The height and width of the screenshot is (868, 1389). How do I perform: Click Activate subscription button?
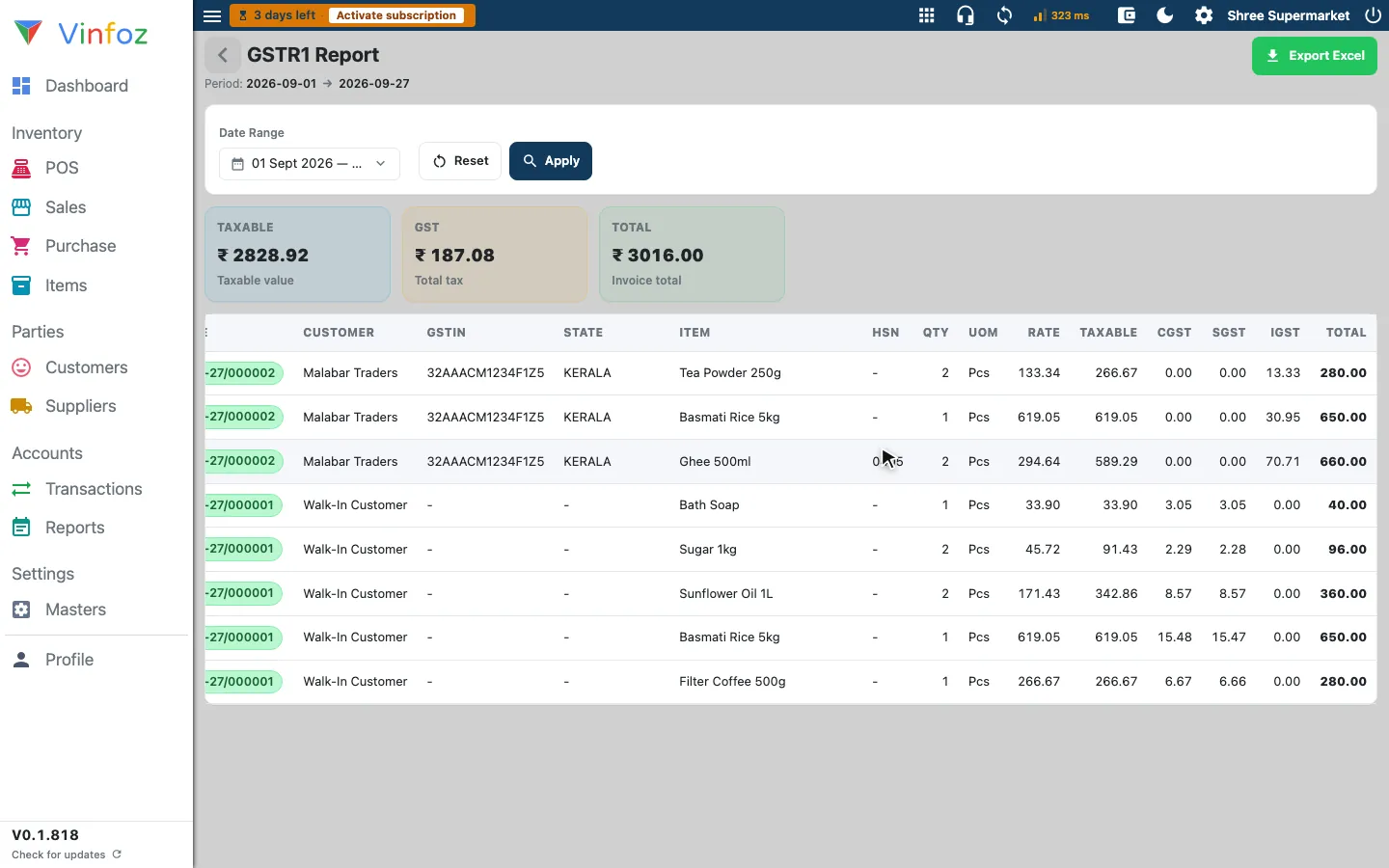[395, 15]
